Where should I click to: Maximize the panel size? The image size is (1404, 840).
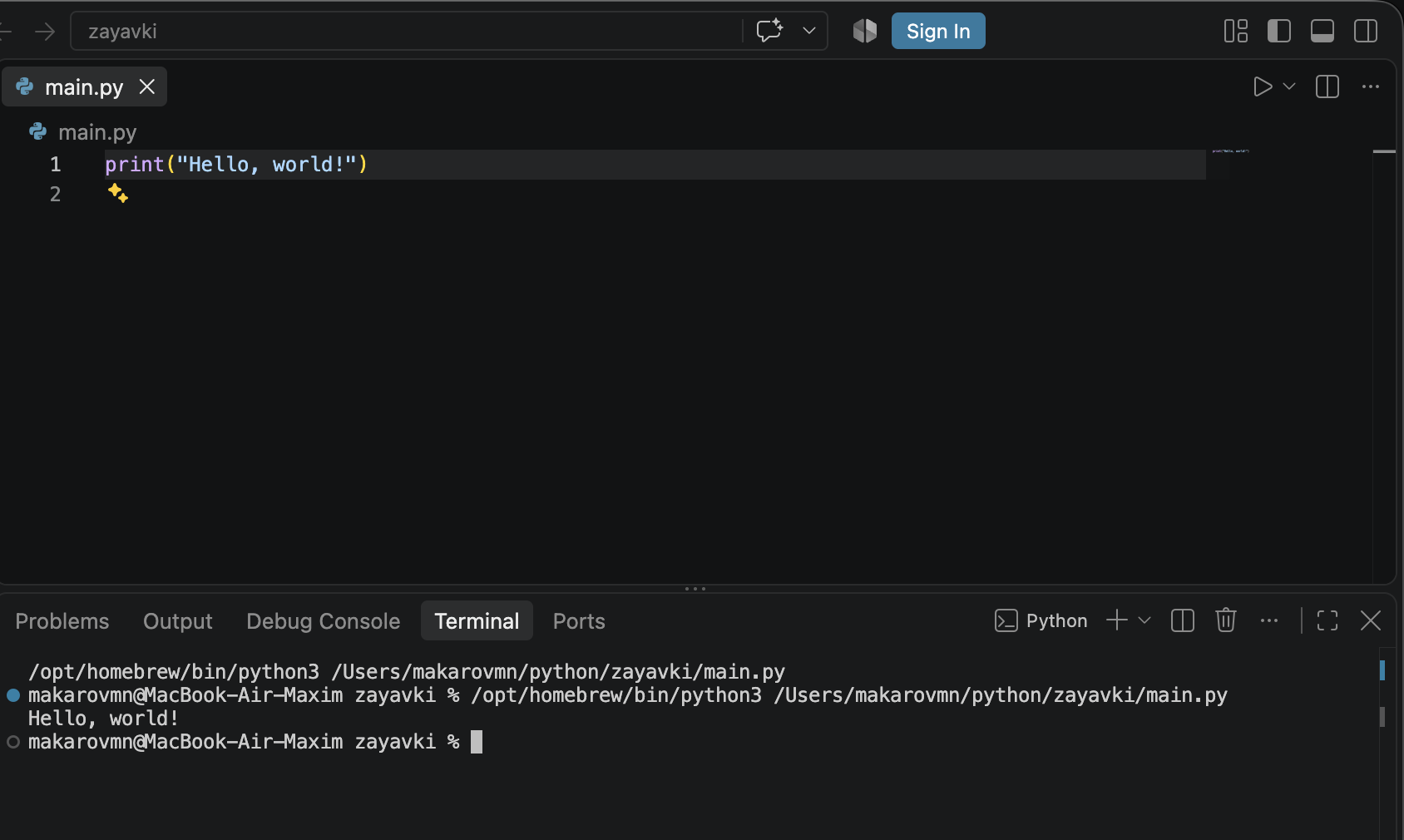(1327, 620)
